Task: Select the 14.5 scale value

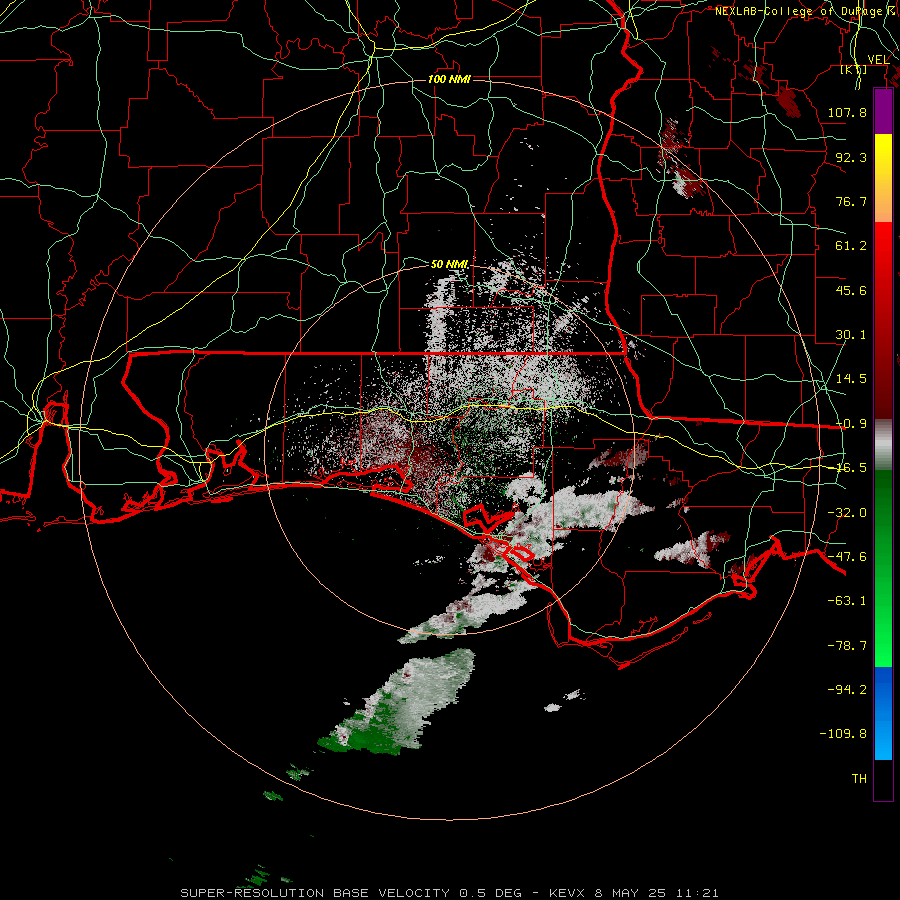Action: [851, 379]
